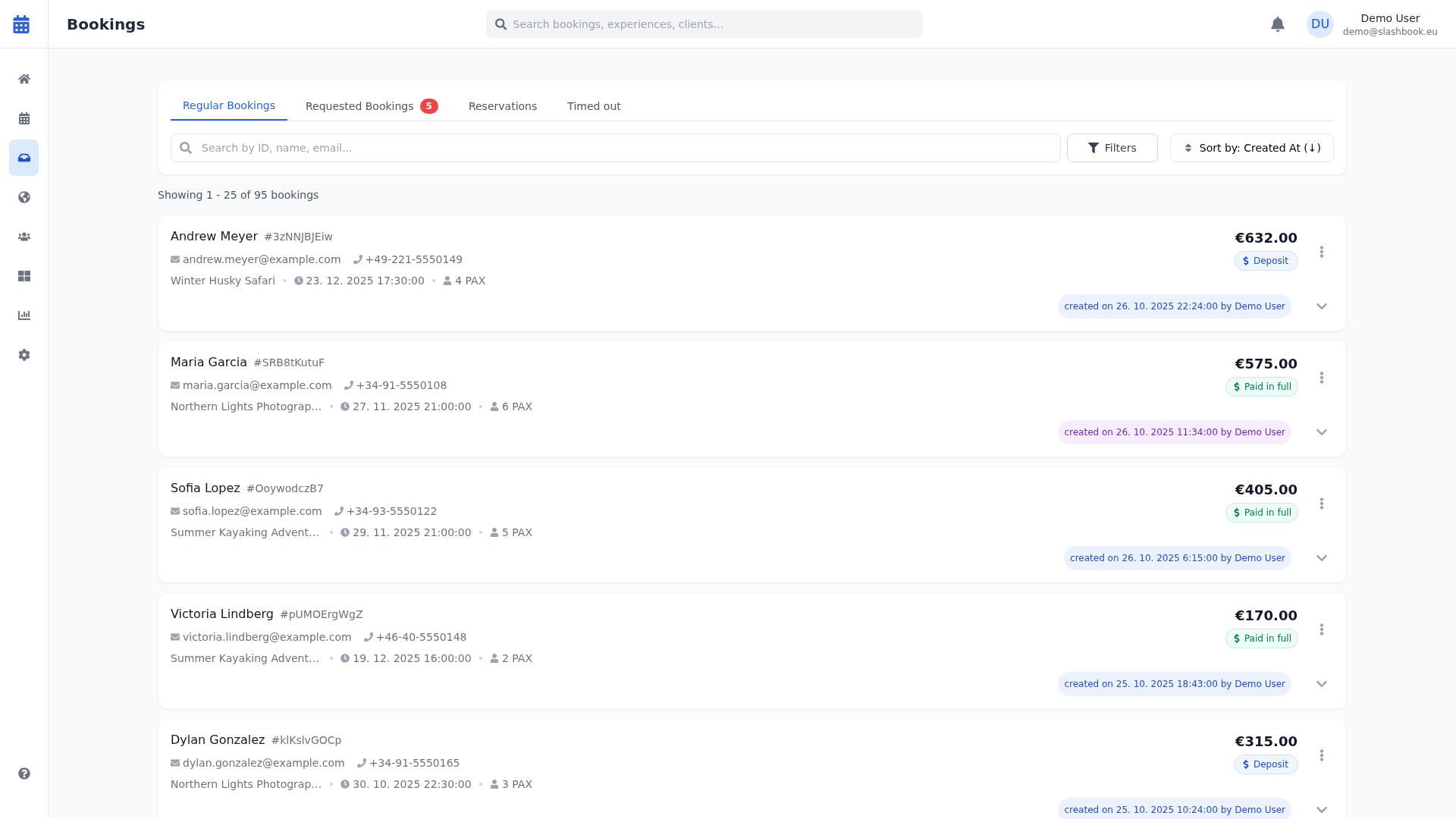Expand Maria Garcia booking details chevron
Viewport: 1456px width, 819px height.
[1321, 432]
